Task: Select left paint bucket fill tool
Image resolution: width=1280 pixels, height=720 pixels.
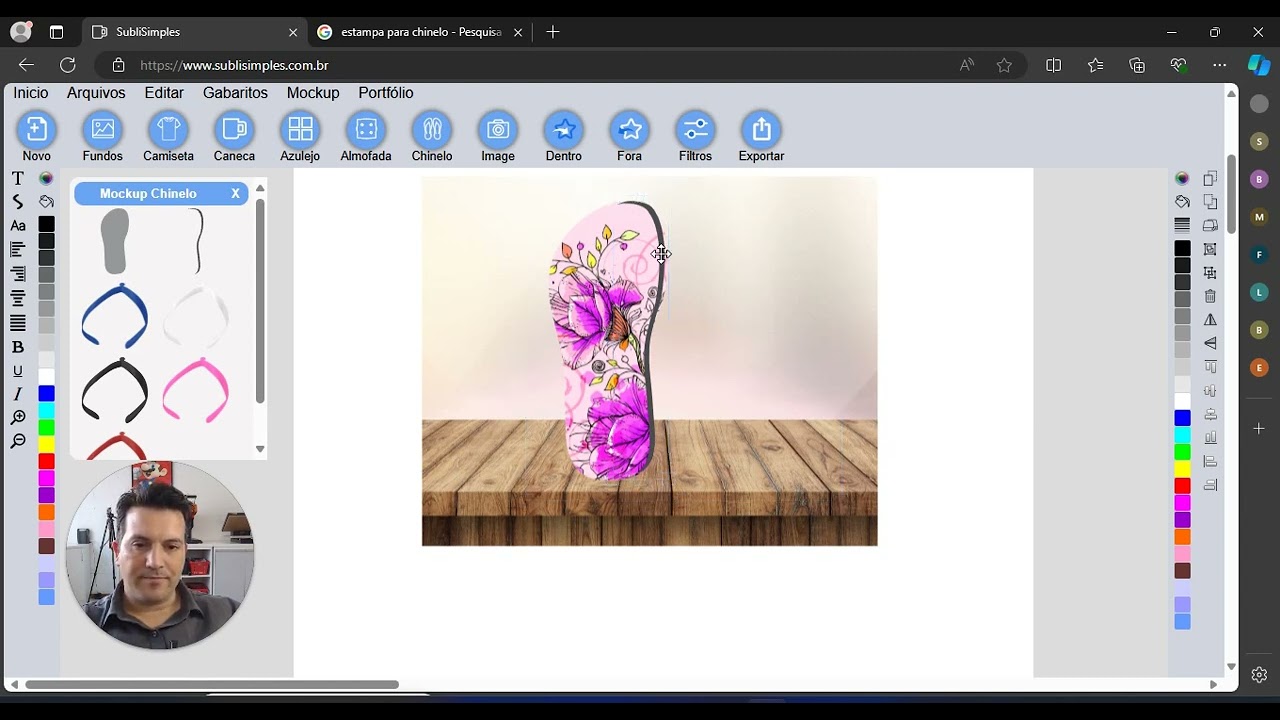Action: pos(46,202)
